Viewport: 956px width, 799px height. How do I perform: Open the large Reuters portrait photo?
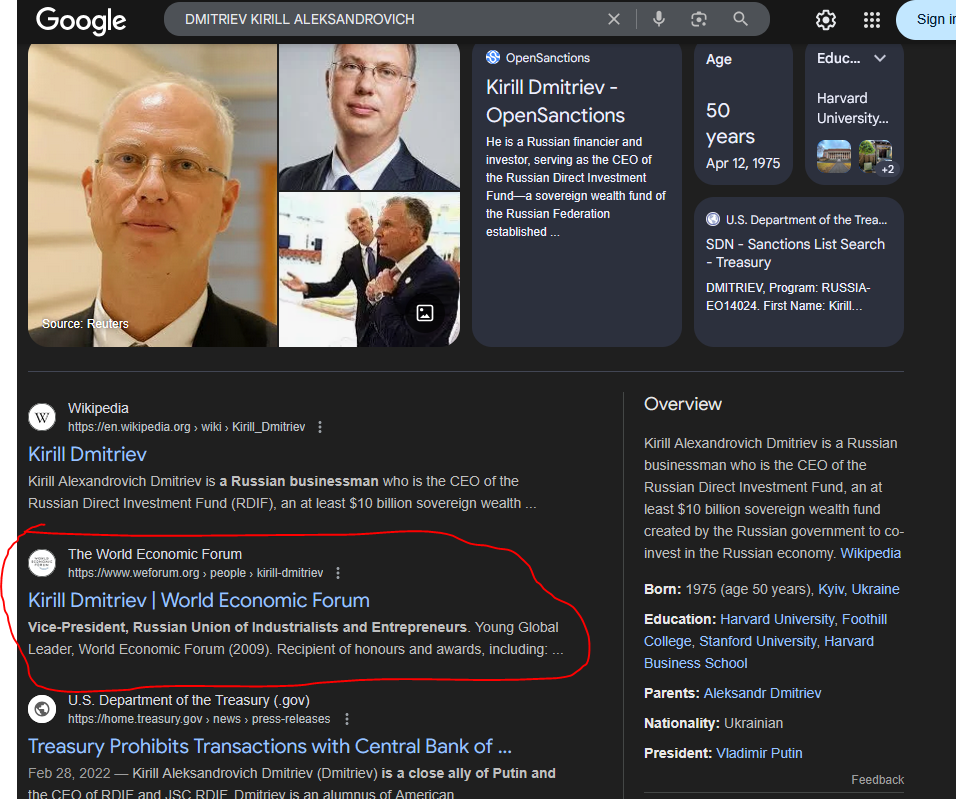(x=152, y=195)
